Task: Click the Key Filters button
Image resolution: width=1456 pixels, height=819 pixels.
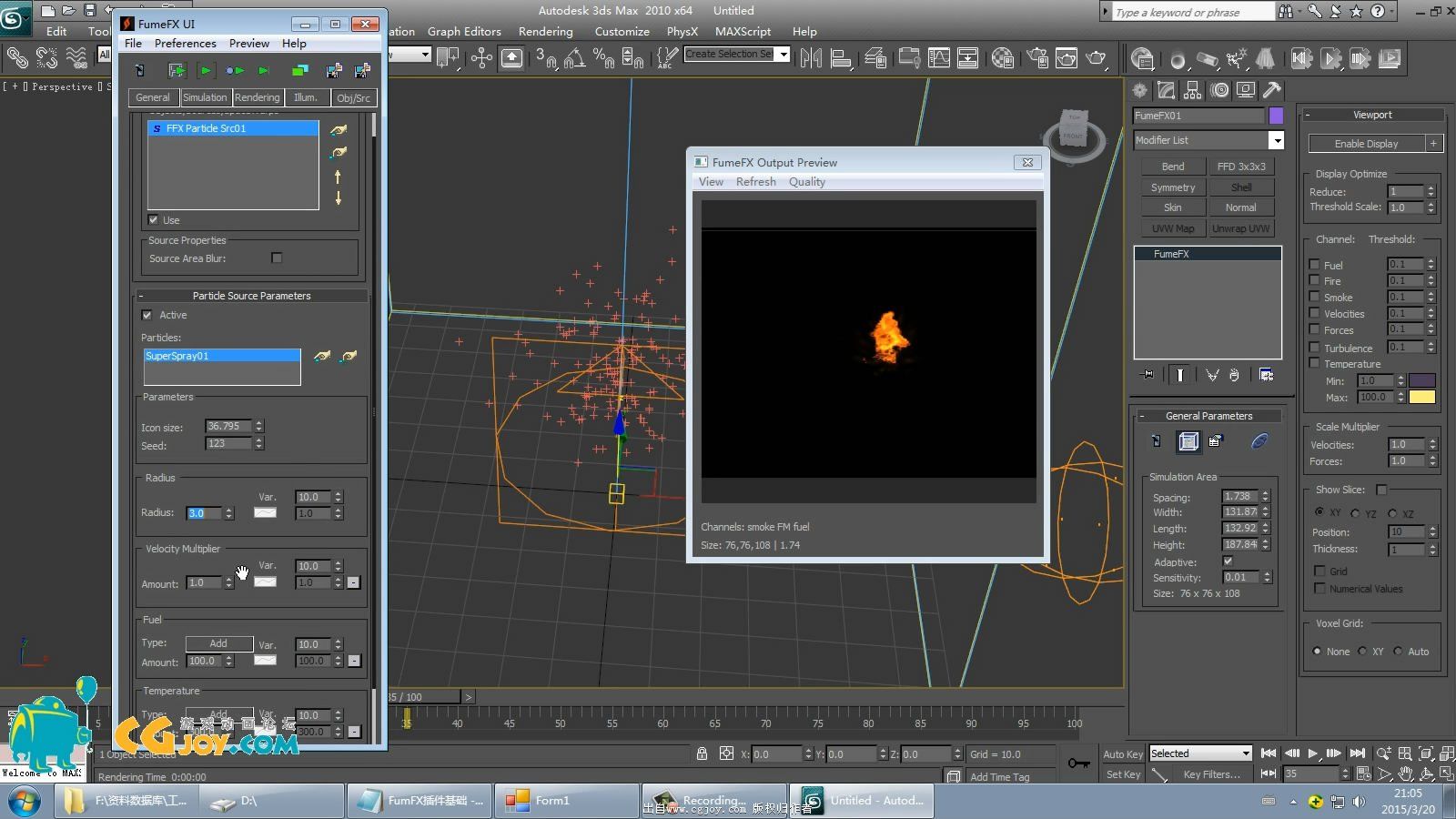Action: click(x=1211, y=774)
